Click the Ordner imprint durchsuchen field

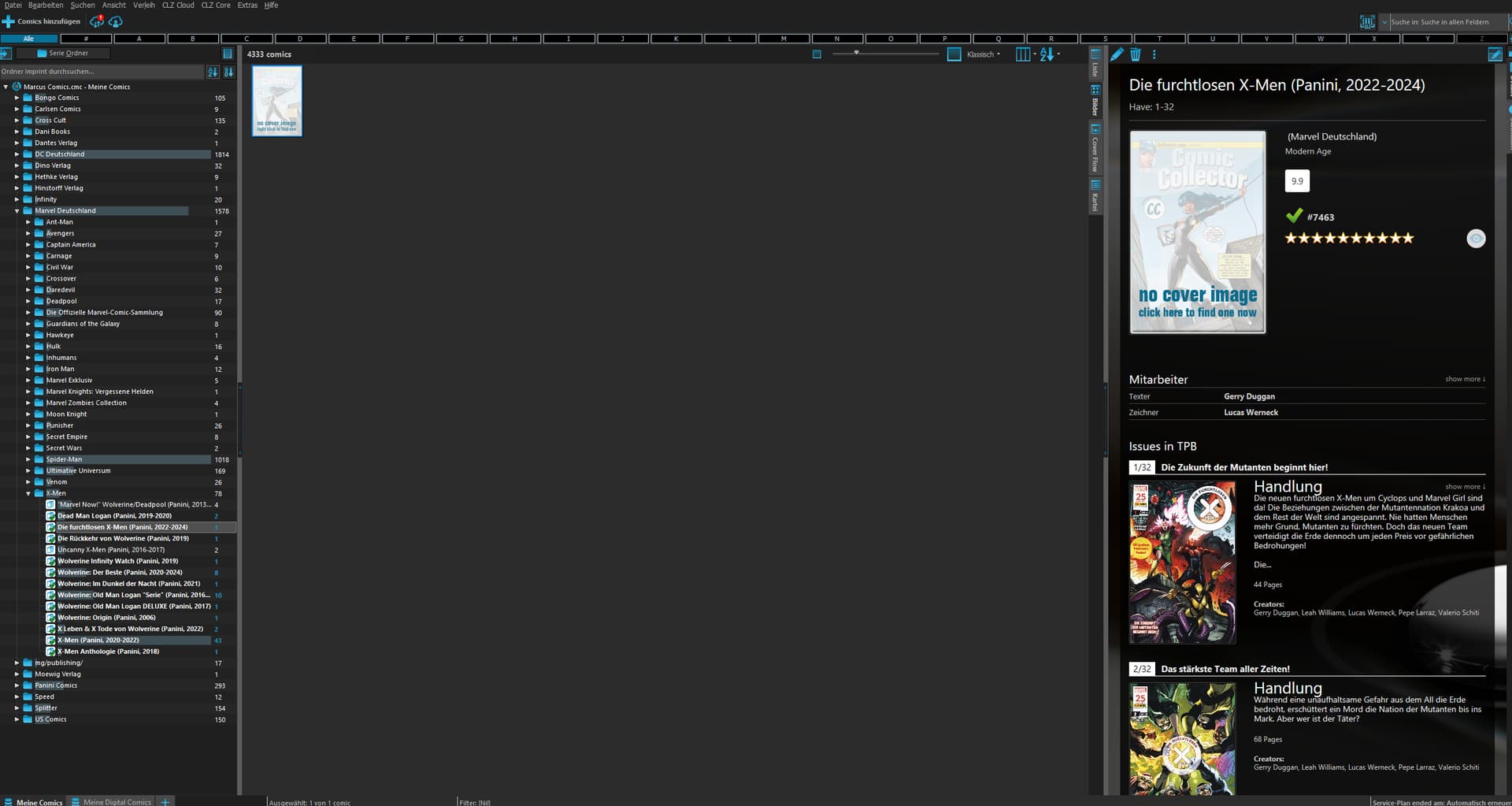coord(102,72)
